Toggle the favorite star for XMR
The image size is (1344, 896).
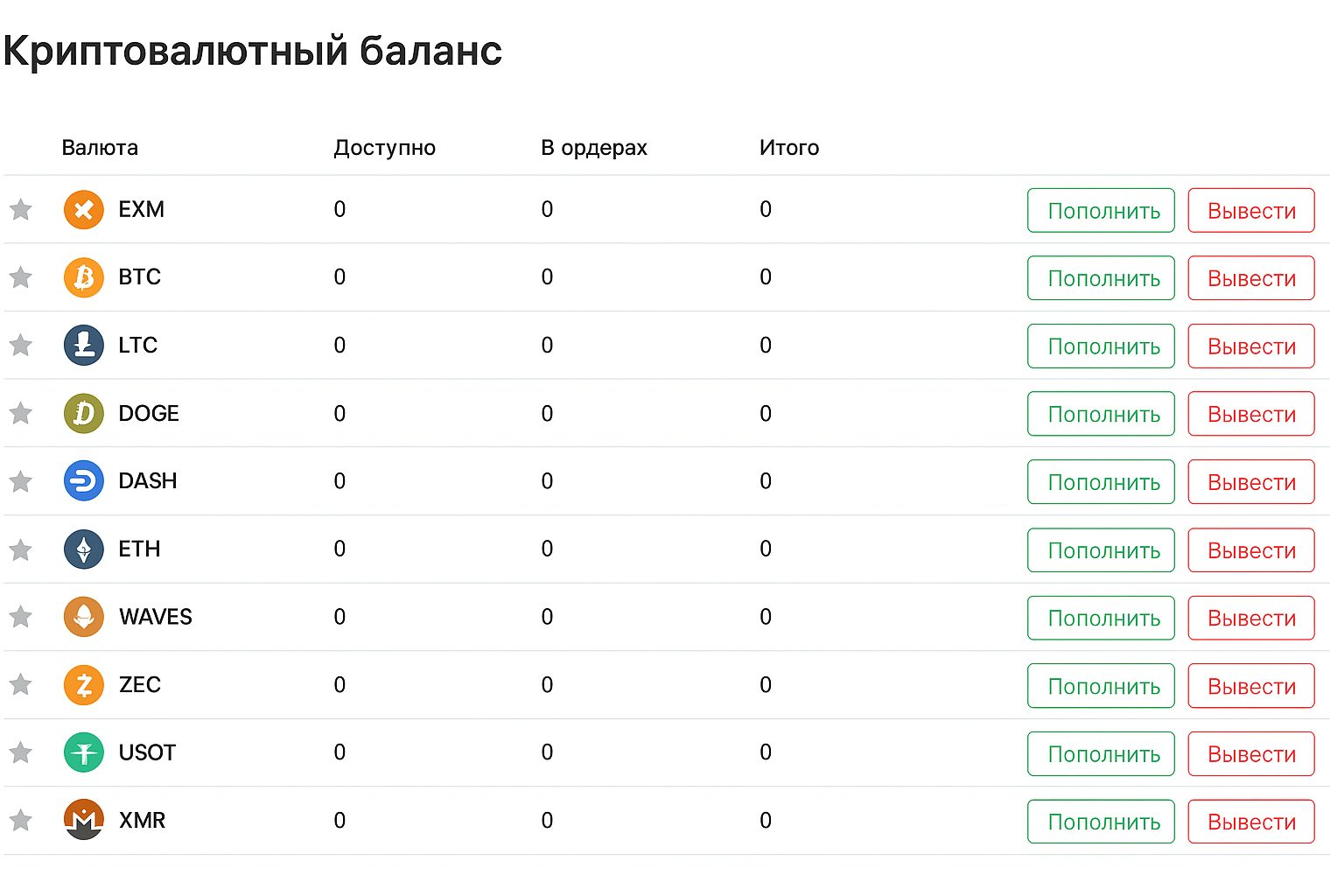pos(20,821)
